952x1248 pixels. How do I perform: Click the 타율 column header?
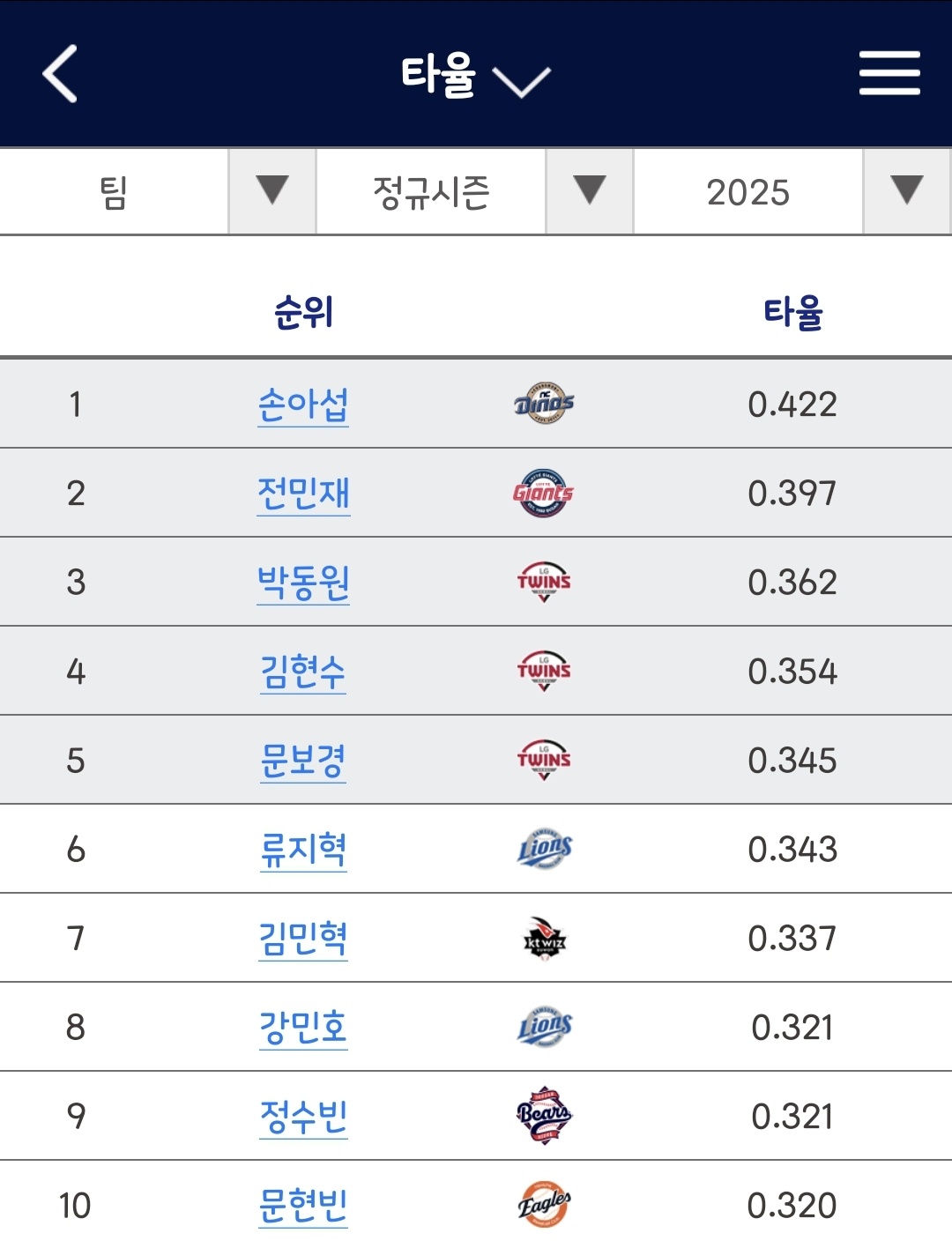click(x=792, y=312)
